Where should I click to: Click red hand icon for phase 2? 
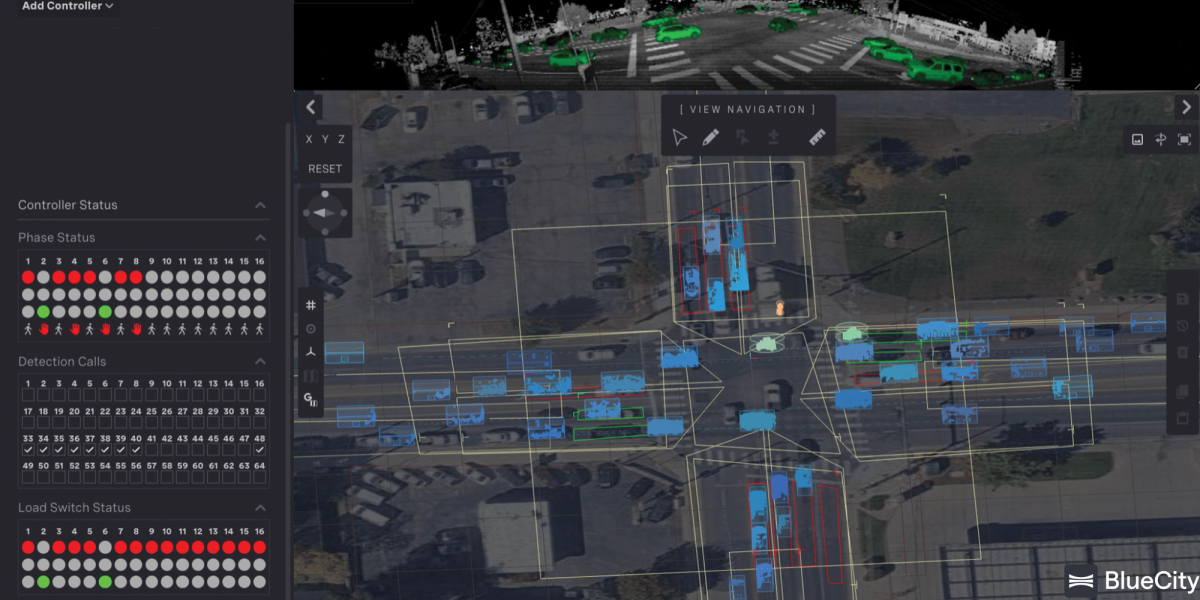pos(43,329)
